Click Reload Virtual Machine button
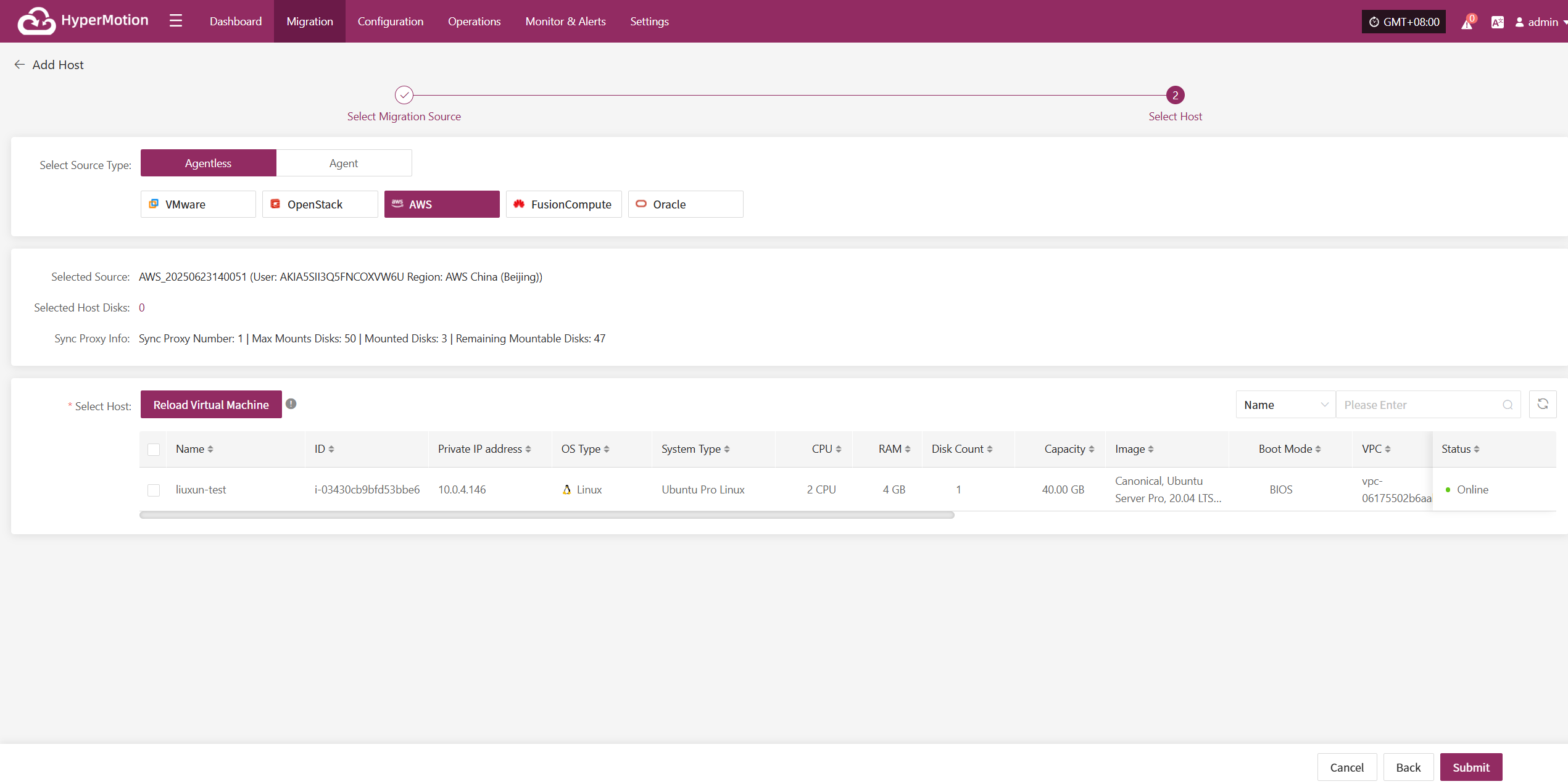1568x784 pixels. tap(211, 405)
